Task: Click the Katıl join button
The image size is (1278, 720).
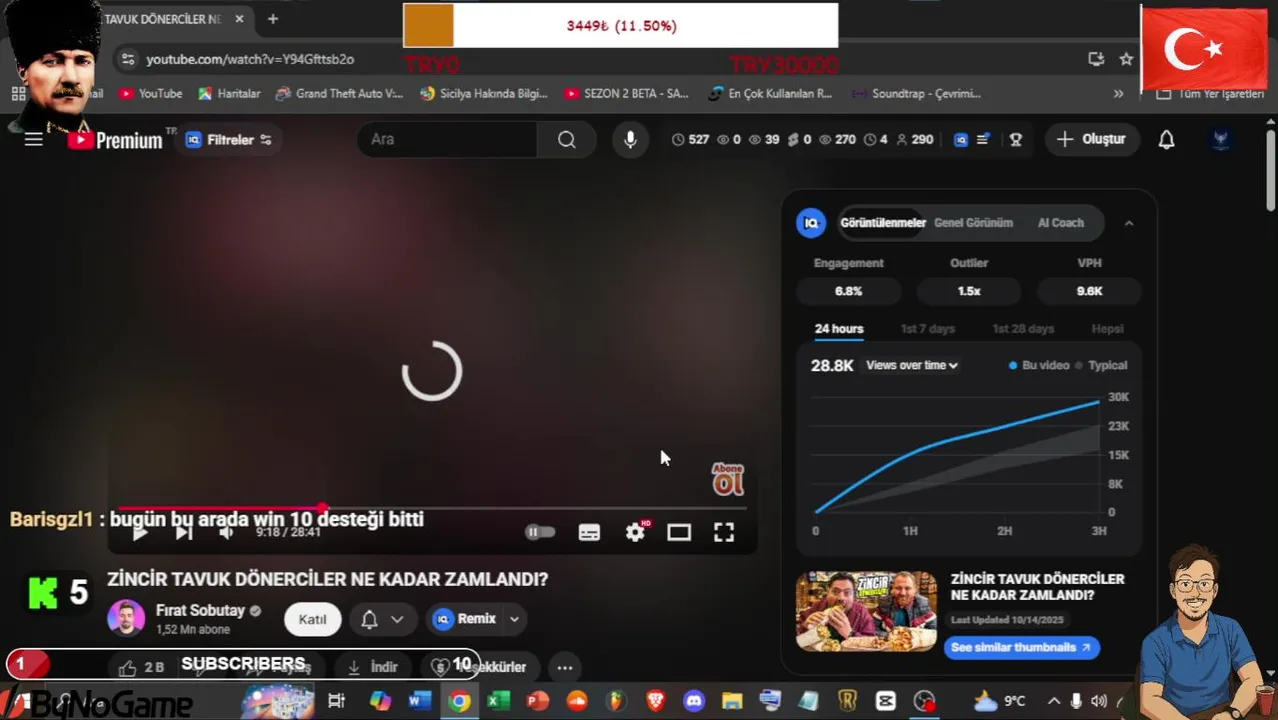Action: [x=312, y=619]
